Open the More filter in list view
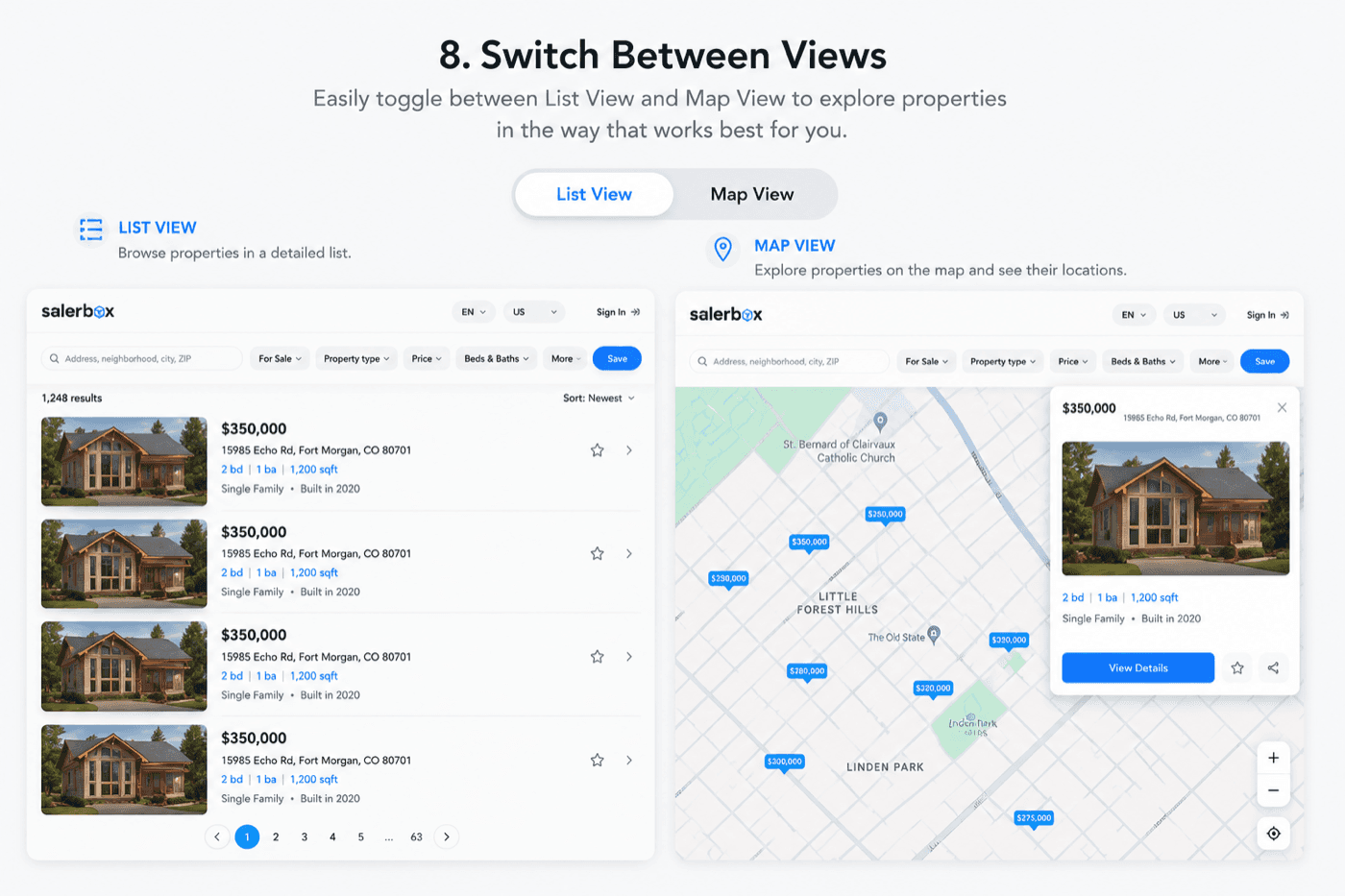The width and height of the screenshot is (1345, 896). (566, 358)
